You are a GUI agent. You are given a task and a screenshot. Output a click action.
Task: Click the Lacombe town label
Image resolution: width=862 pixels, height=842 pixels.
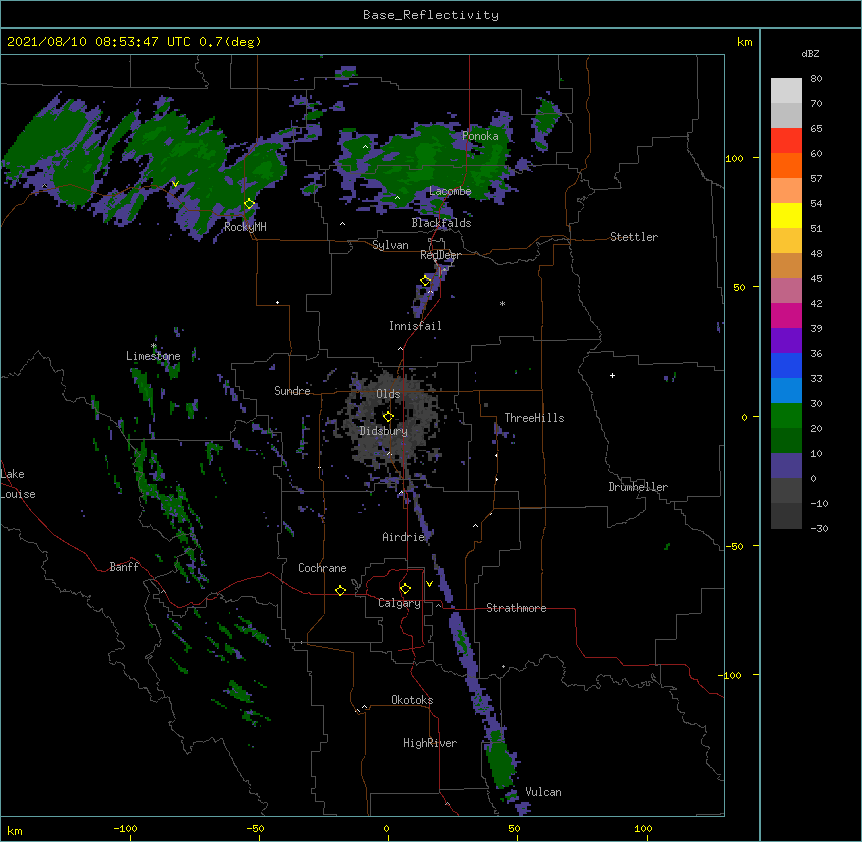point(450,191)
